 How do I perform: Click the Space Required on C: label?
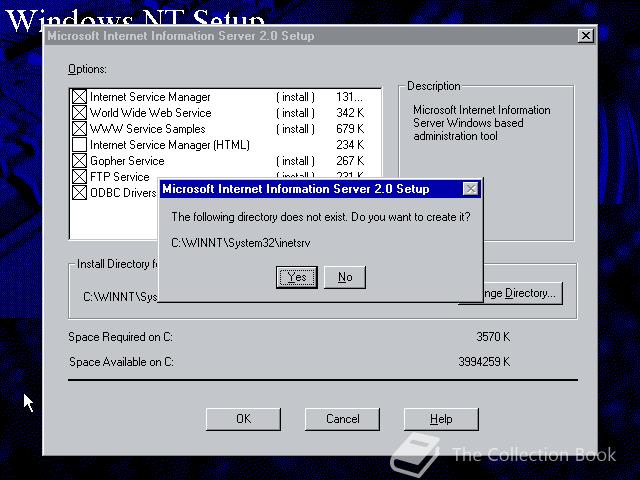coord(120,337)
